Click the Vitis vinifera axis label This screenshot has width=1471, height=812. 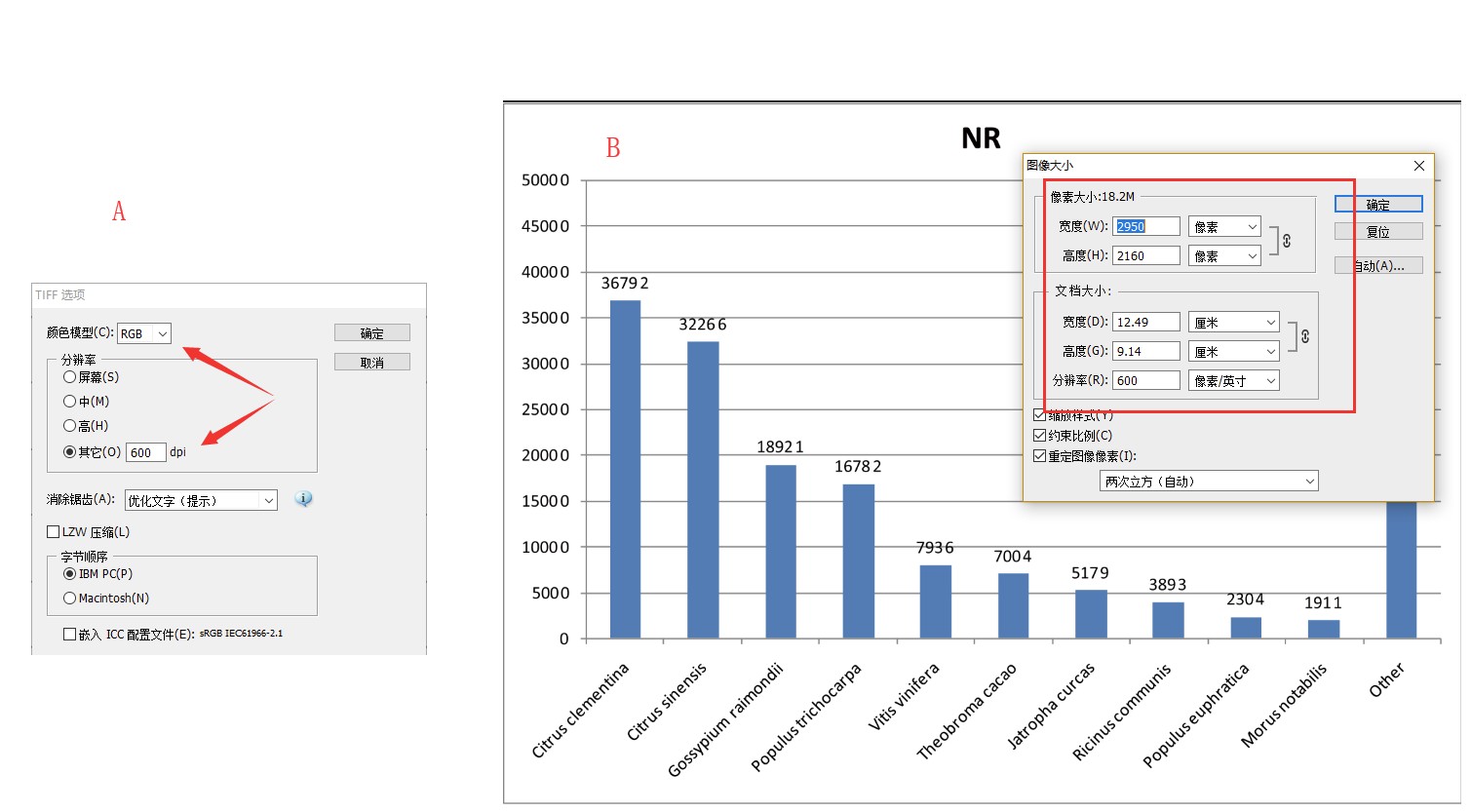pyautogui.click(x=905, y=697)
